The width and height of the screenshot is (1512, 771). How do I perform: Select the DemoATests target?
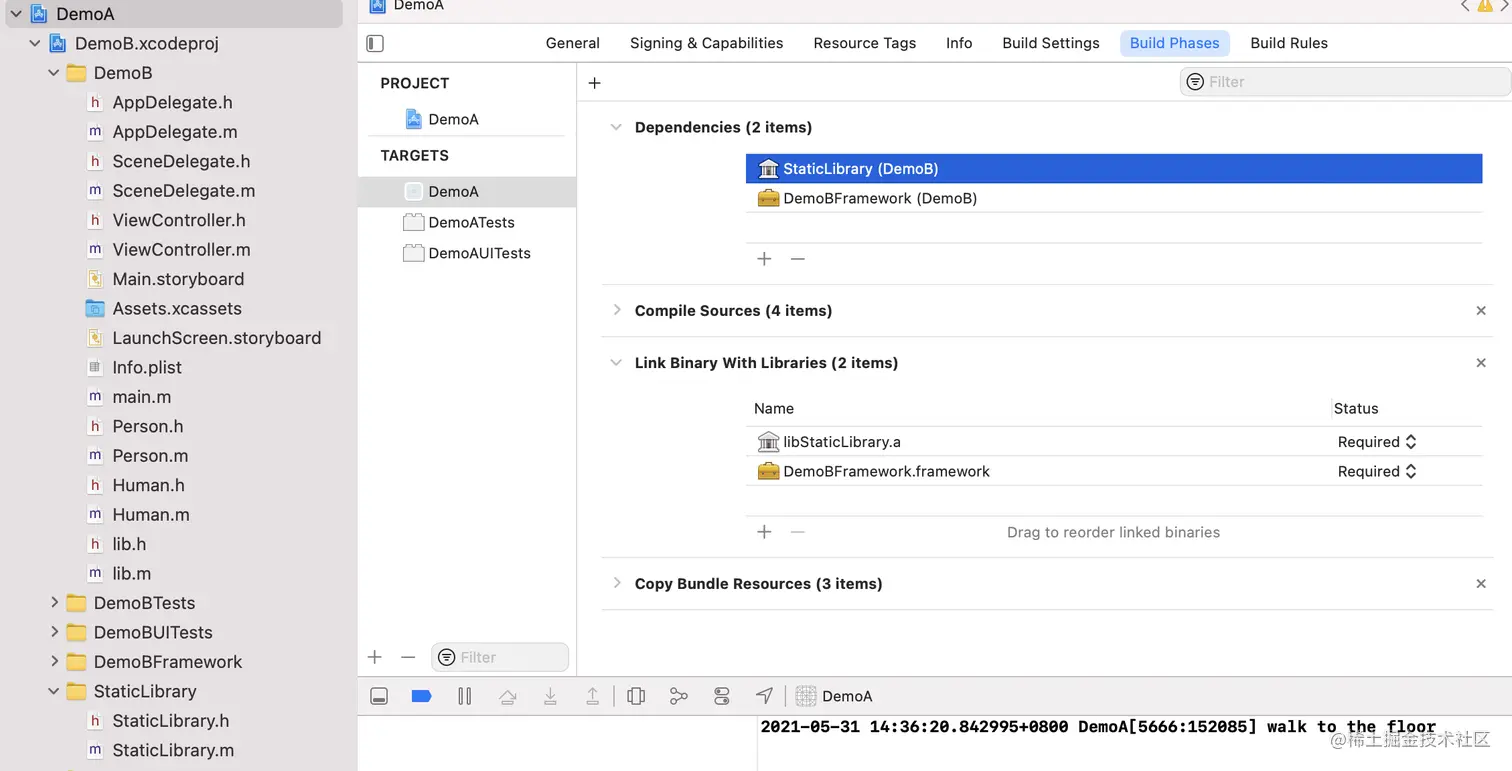(467, 223)
